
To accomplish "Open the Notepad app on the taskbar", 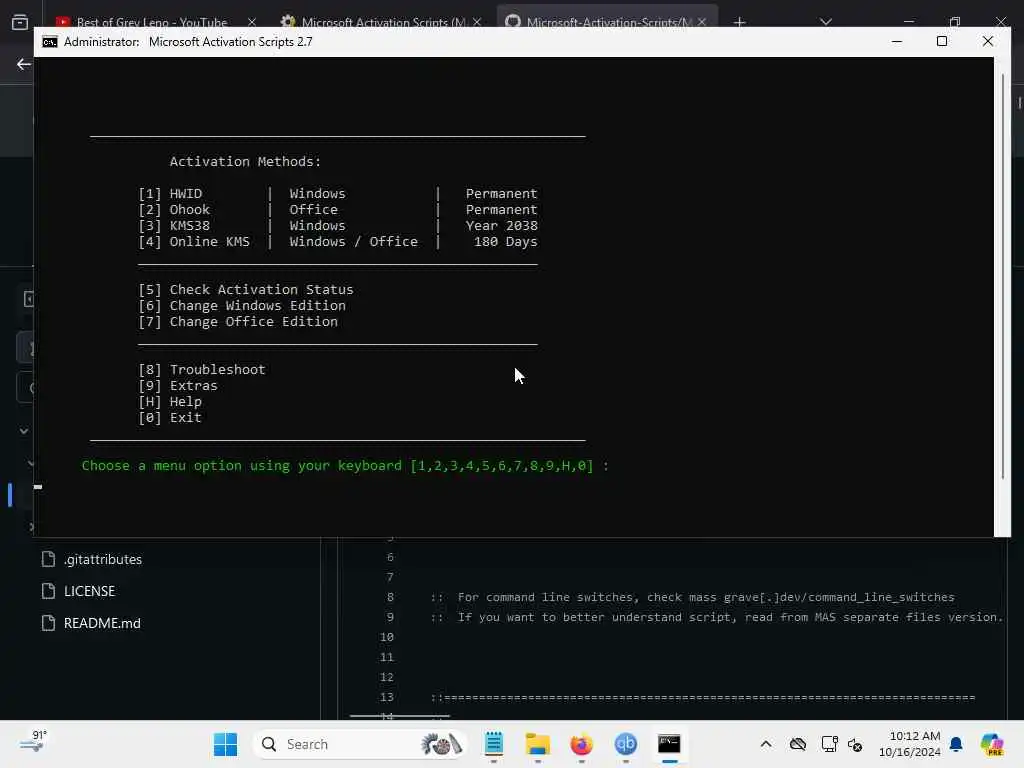I will point(494,744).
